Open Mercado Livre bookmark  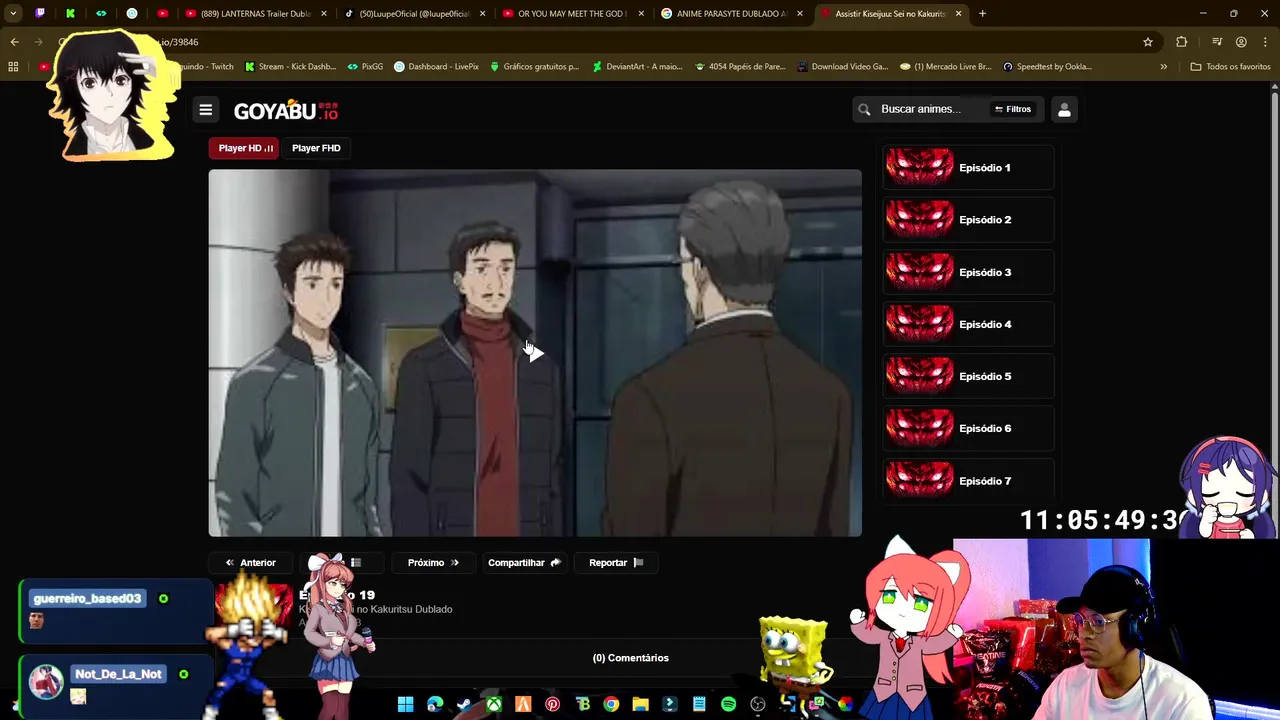click(946, 67)
